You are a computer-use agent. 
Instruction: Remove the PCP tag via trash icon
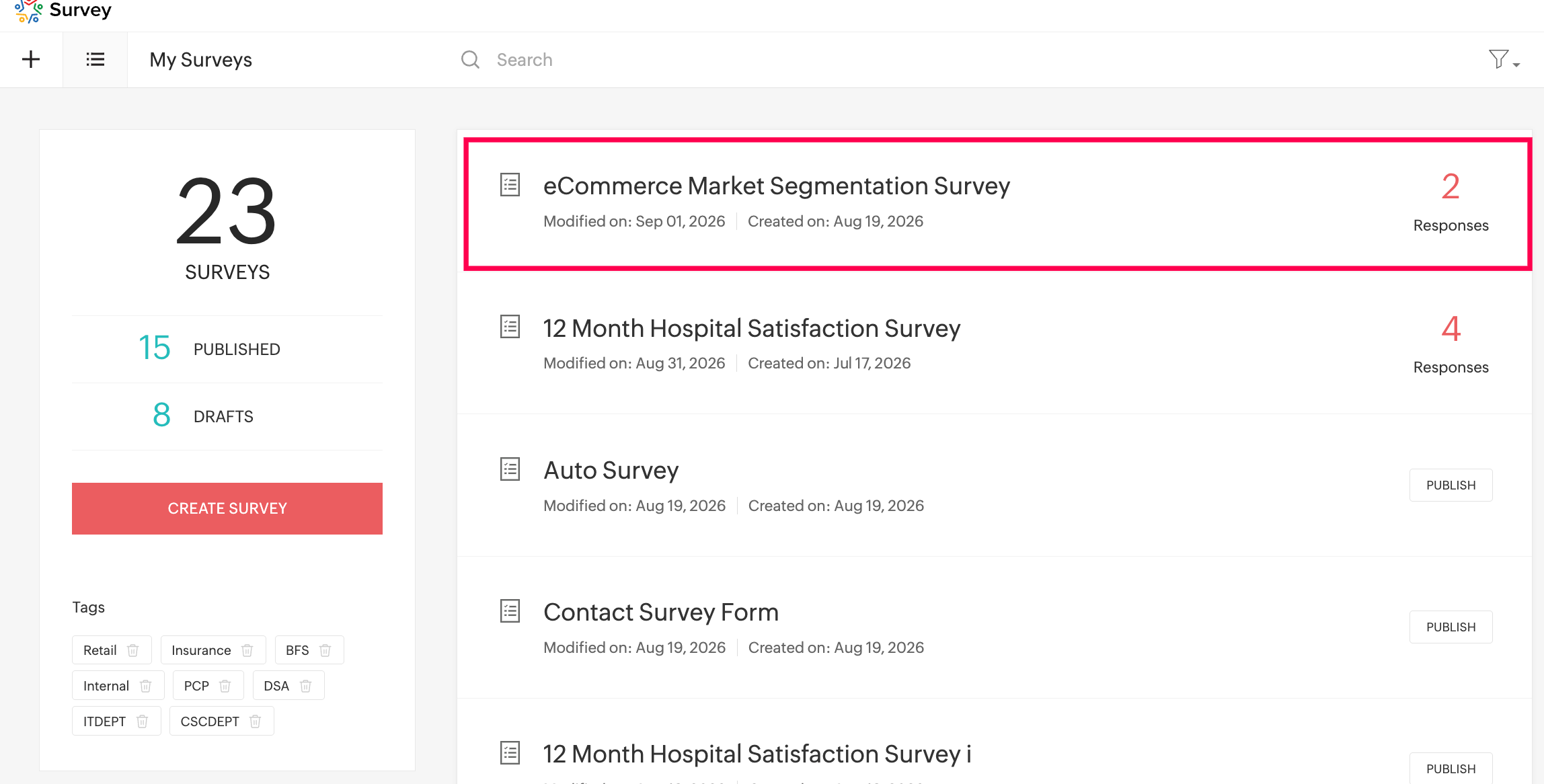point(225,686)
